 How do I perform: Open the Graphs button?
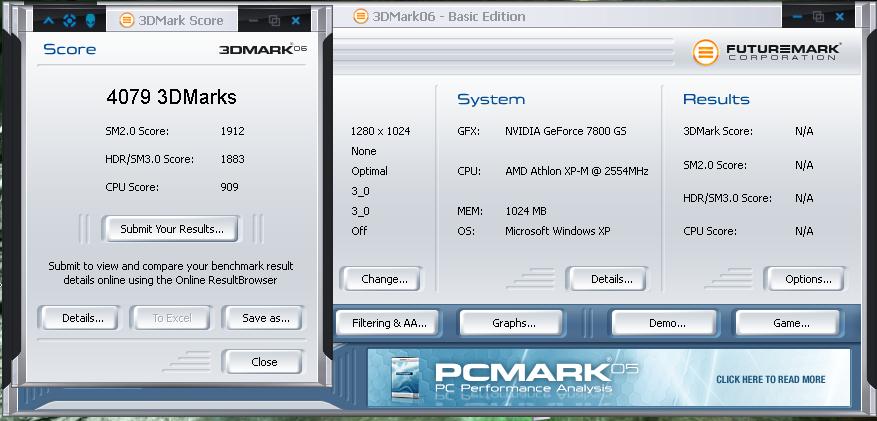point(511,323)
